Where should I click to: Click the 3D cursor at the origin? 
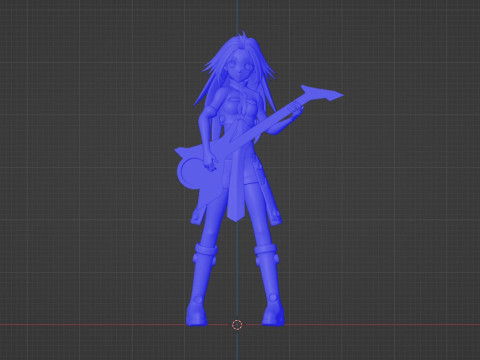coord(237,325)
